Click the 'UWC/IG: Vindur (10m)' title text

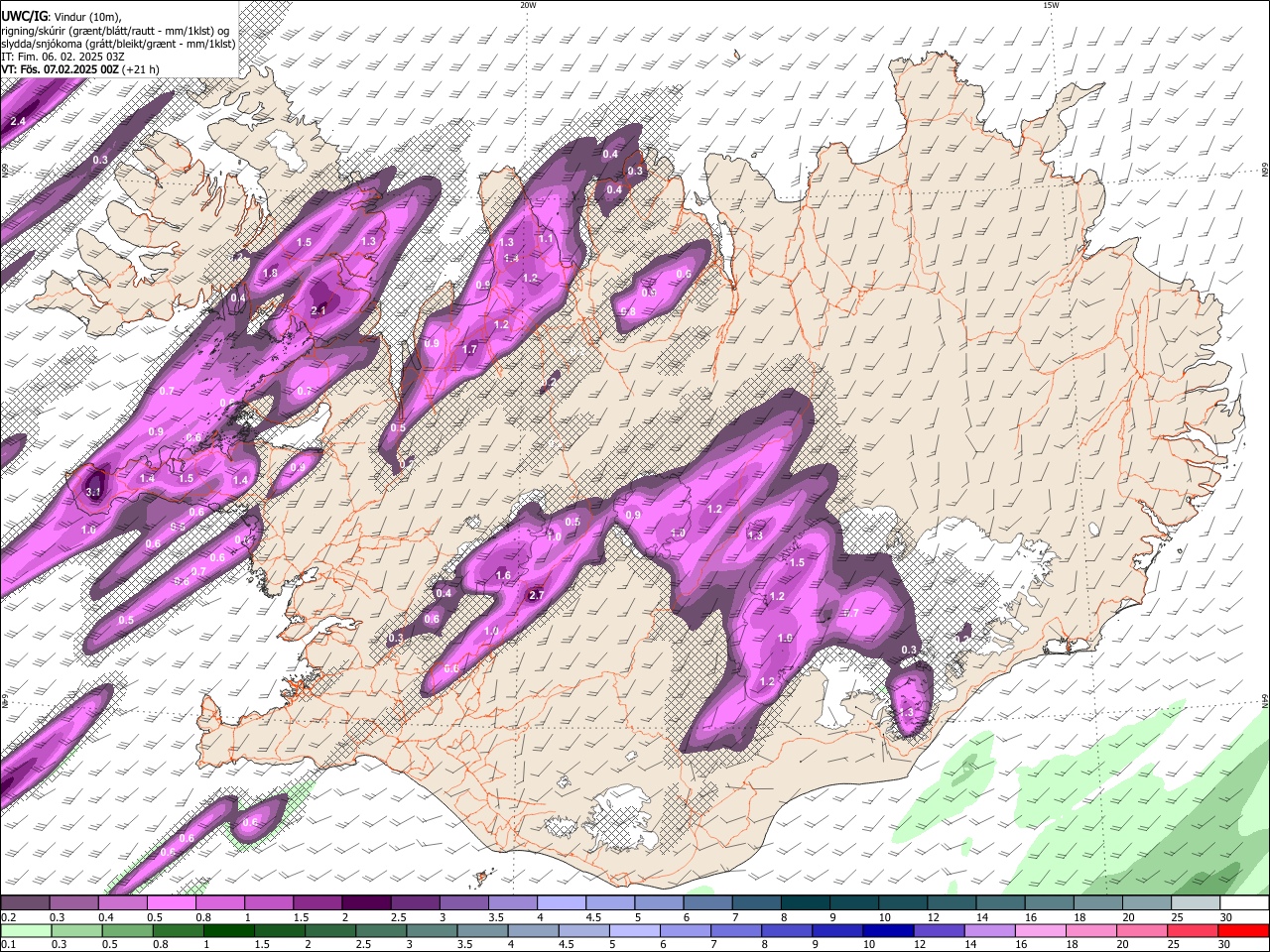pos(61,17)
